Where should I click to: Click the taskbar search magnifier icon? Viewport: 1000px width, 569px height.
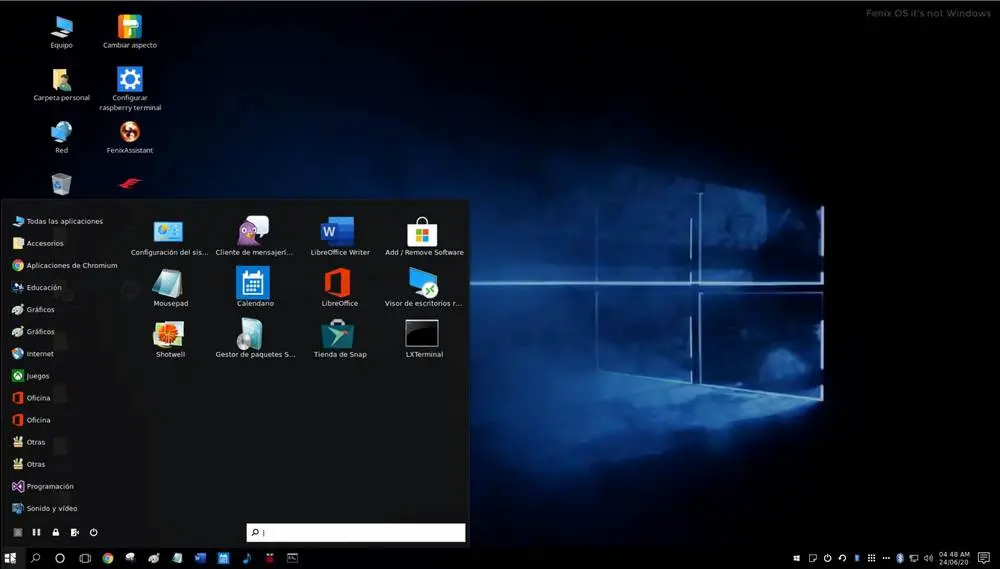(x=36, y=558)
